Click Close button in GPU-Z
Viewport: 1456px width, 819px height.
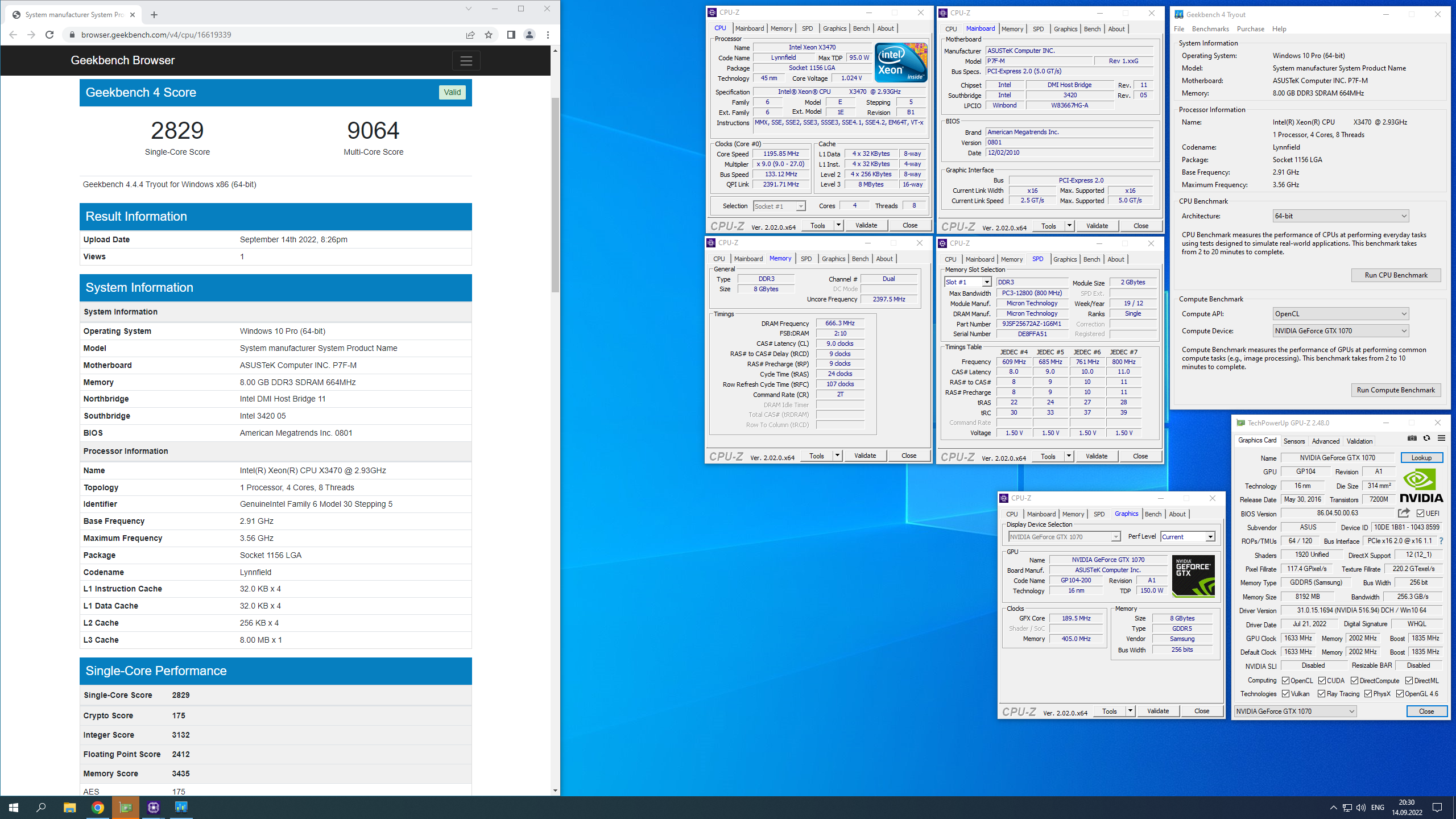coord(1426,711)
